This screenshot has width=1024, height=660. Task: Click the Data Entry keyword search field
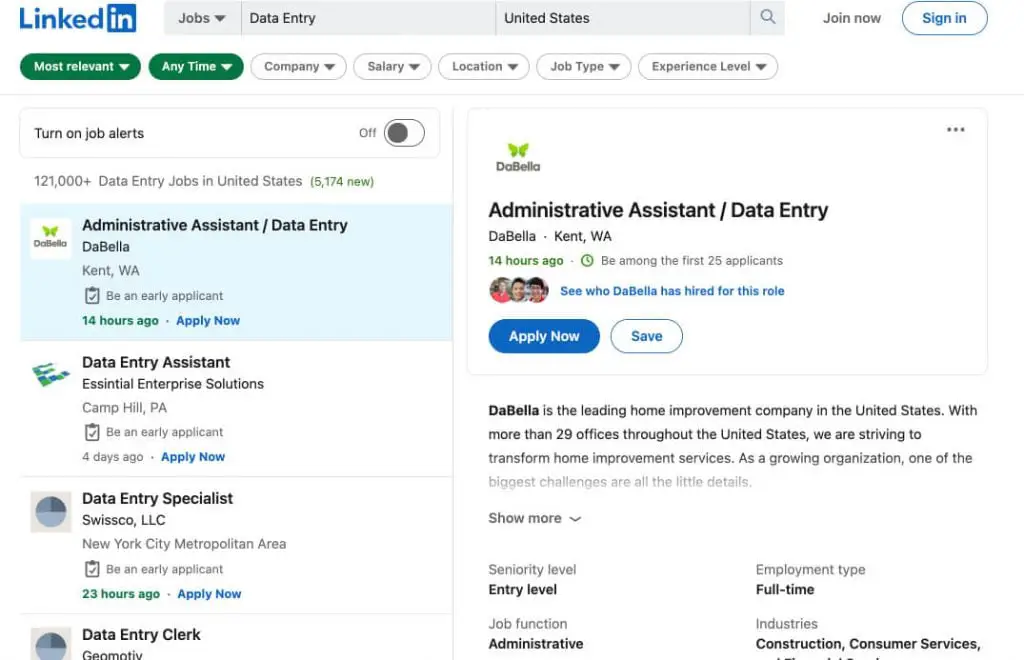(x=368, y=18)
